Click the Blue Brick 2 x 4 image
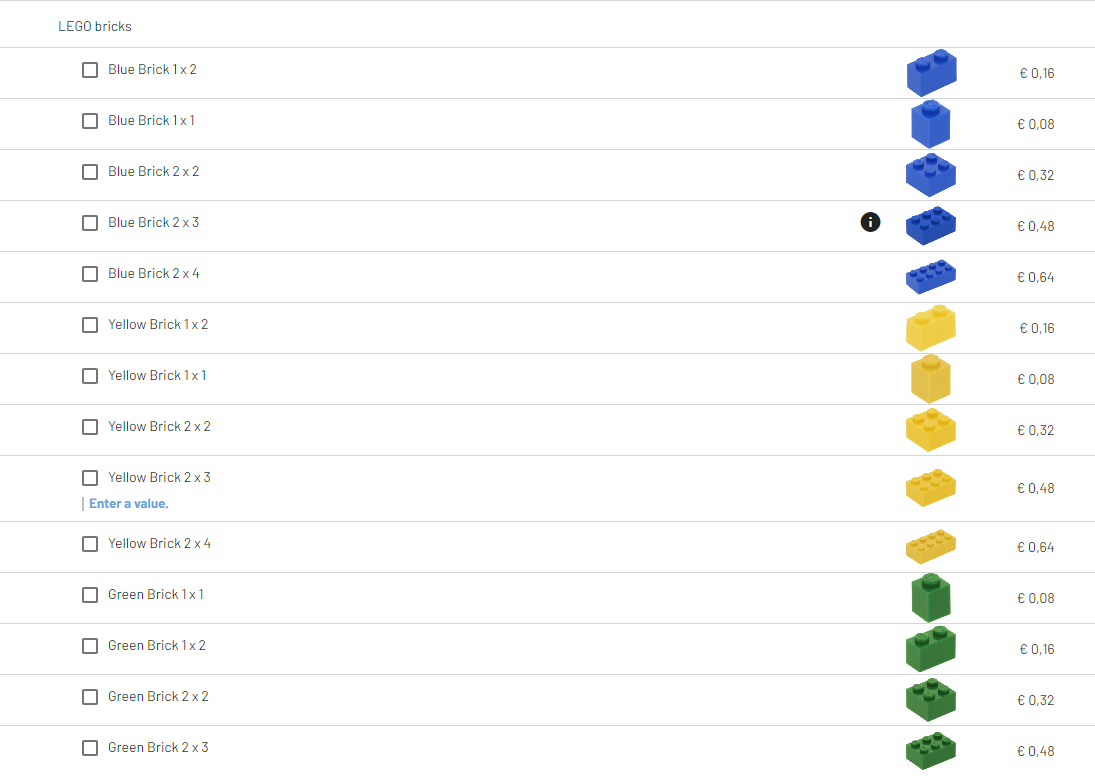Screen dimensions: 1095x776 click(931, 277)
